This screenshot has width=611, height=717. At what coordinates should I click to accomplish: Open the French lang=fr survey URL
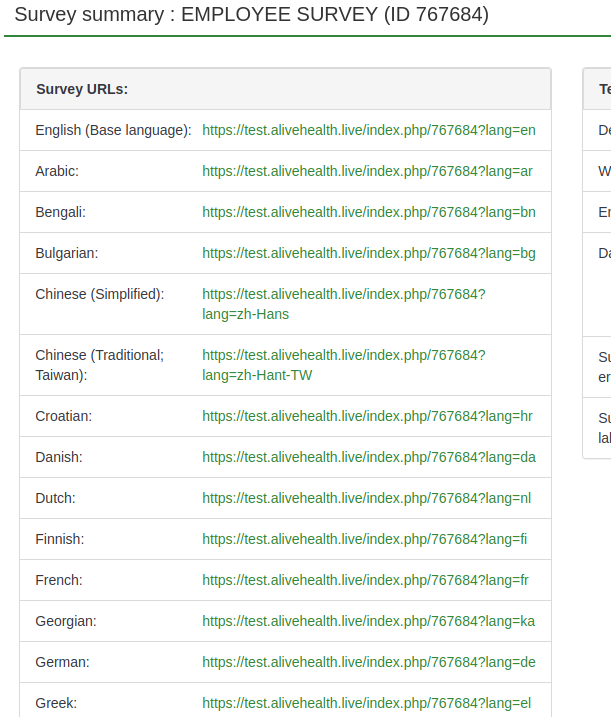tap(366, 580)
